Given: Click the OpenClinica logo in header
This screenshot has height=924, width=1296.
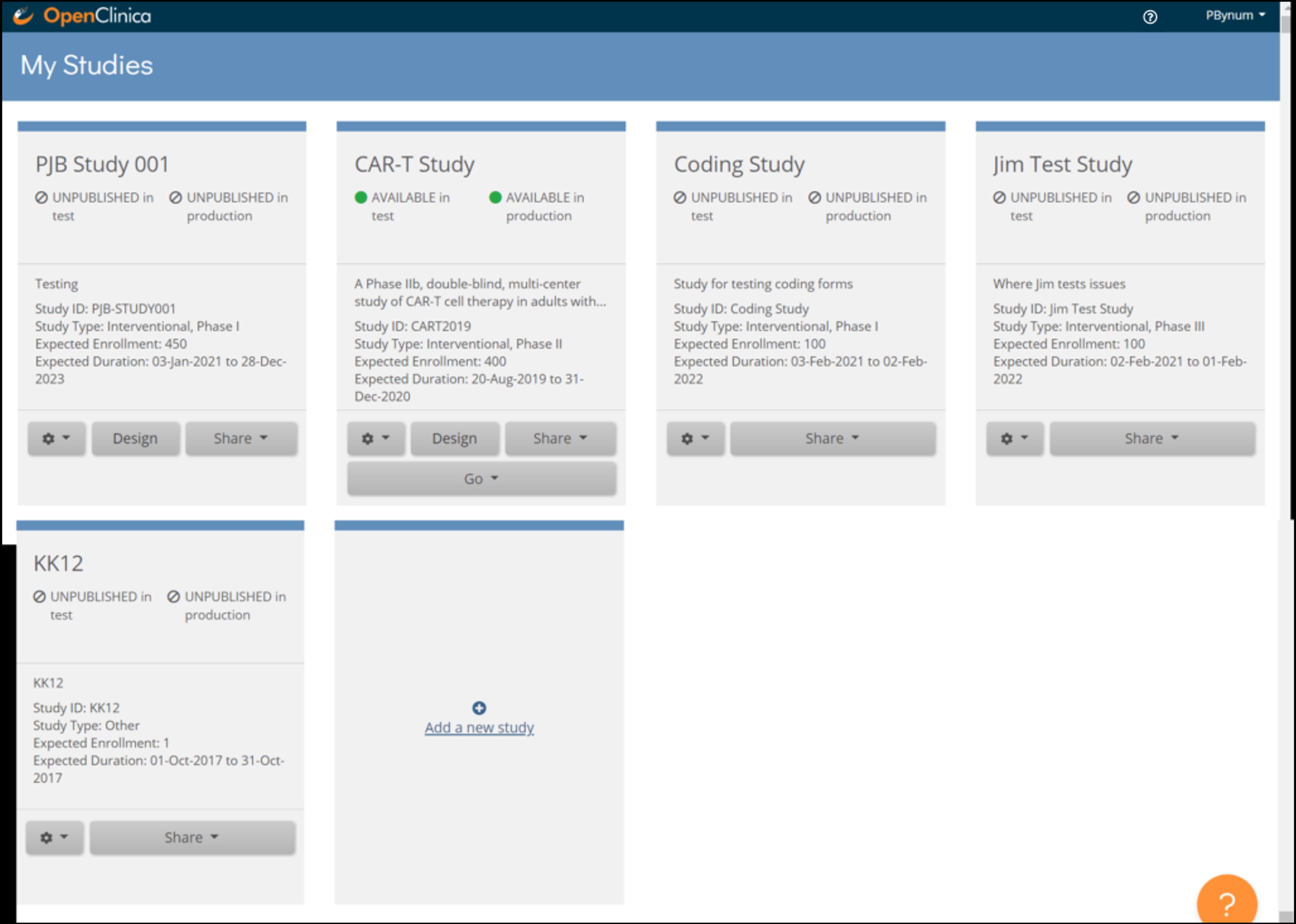Looking at the screenshot, I should coord(82,16).
